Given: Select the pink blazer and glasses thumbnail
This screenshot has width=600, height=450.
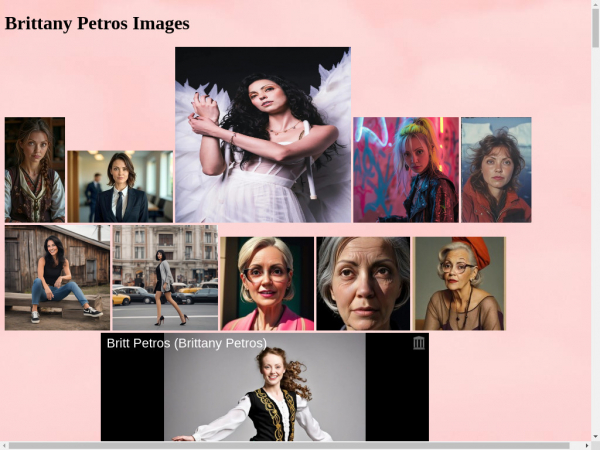Looking at the screenshot, I should (267, 283).
